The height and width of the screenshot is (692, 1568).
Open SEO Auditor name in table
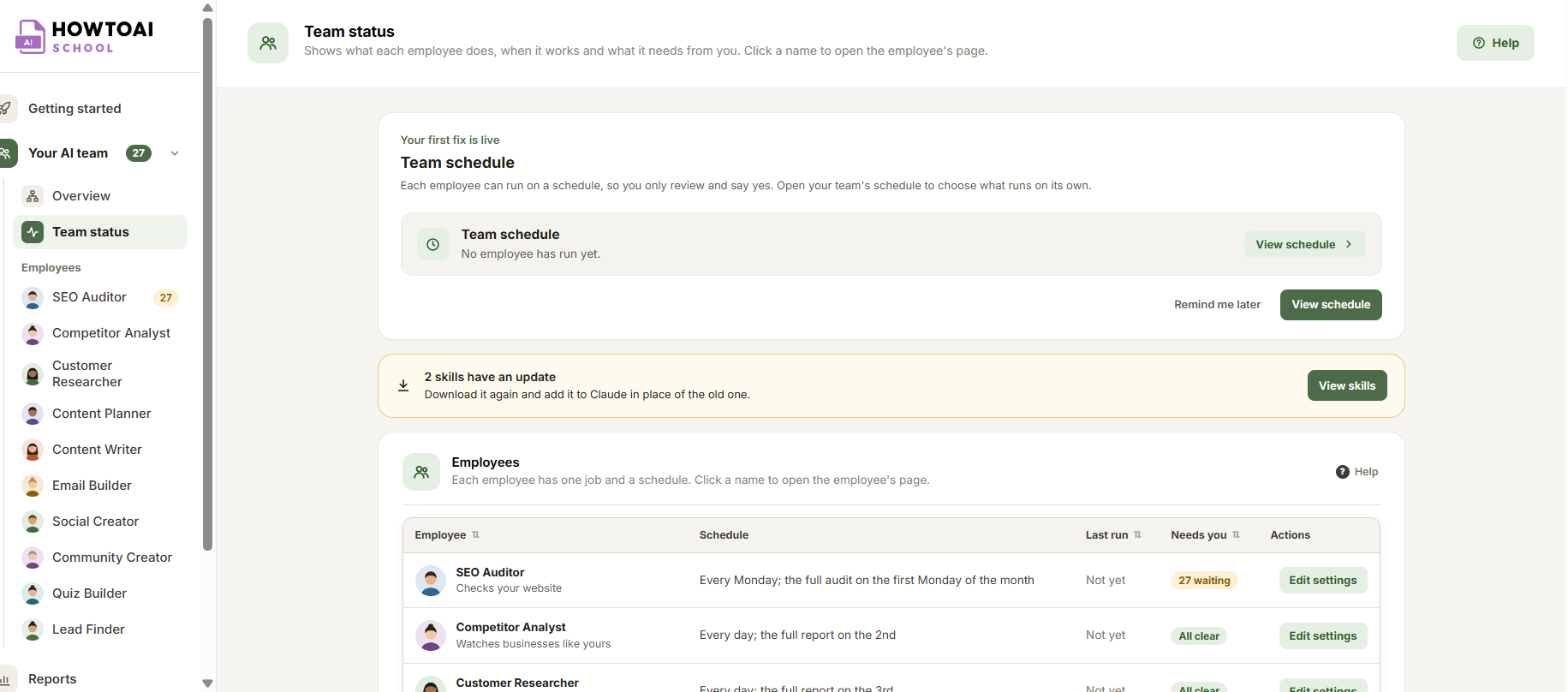[x=490, y=572]
